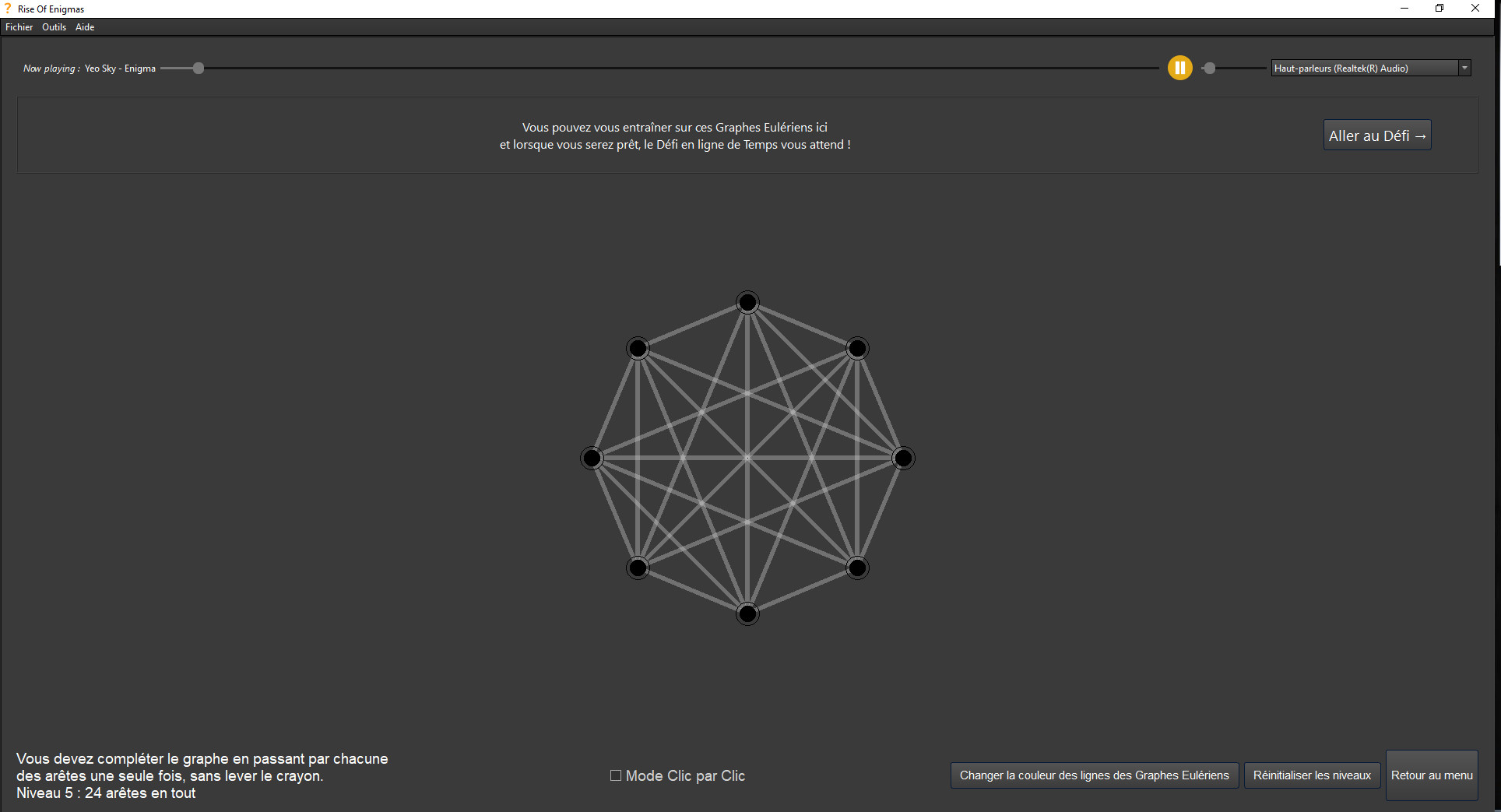Enable Mode Clic par Clic

click(x=615, y=775)
